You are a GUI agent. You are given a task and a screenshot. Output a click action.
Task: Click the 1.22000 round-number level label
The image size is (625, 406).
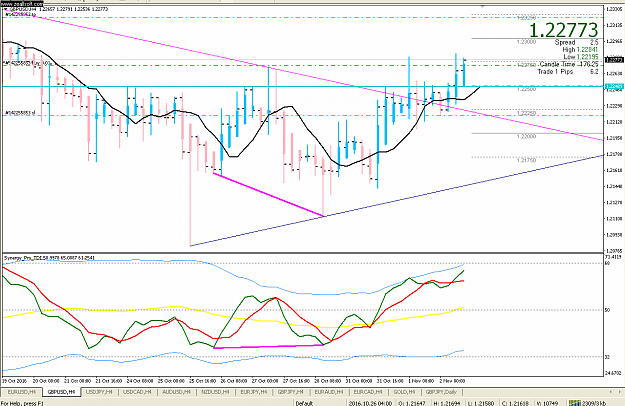(x=526, y=136)
